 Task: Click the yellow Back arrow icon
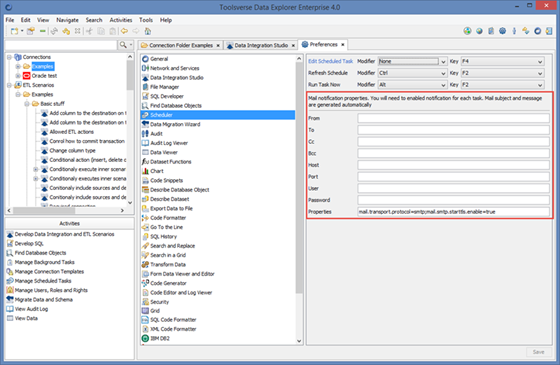click(124, 31)
